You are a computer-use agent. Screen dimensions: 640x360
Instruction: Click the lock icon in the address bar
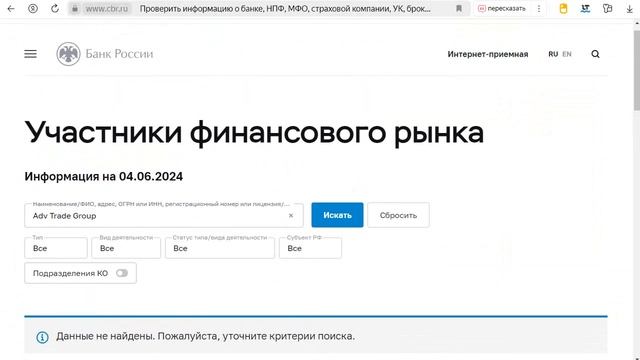tap(75, 9)
